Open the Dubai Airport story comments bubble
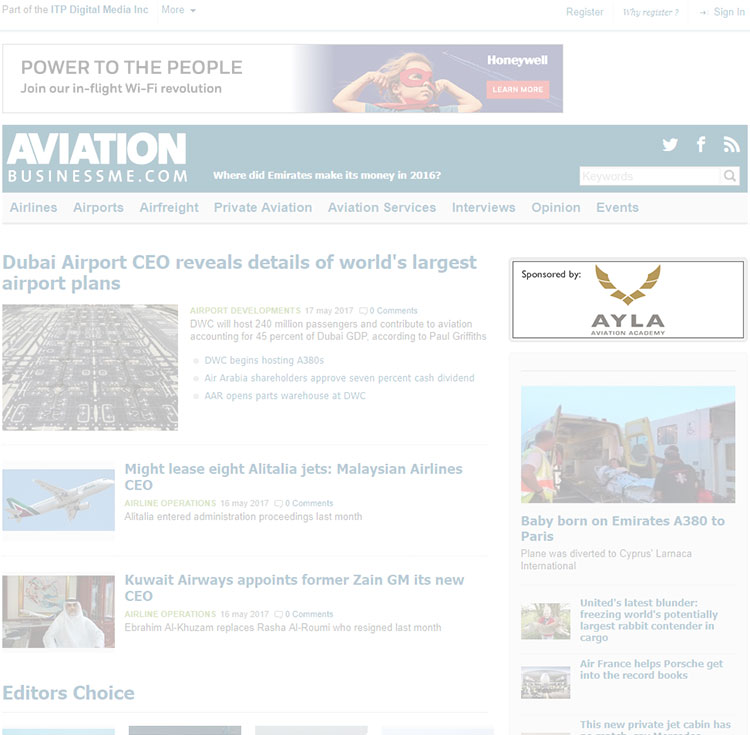750x735 pixels. click(x=363, y=311)
